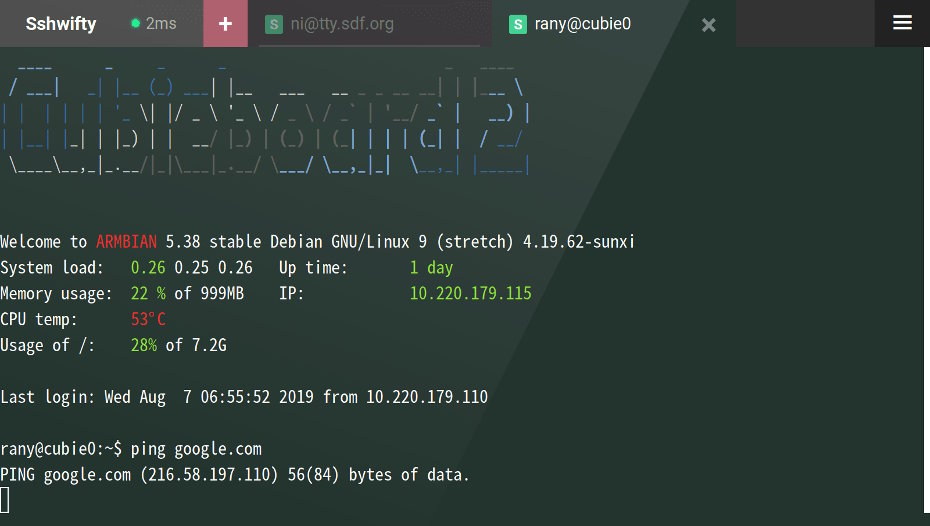Switch to the ni@tty.sdf.org tab
This screenshot has height=526, width=930.
342,25
